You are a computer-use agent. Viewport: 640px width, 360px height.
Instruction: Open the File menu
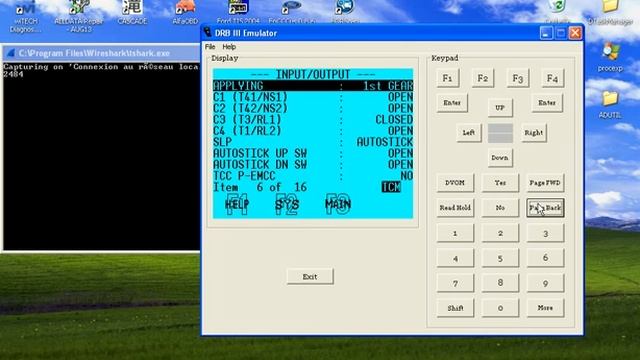[x=210, y=47]
